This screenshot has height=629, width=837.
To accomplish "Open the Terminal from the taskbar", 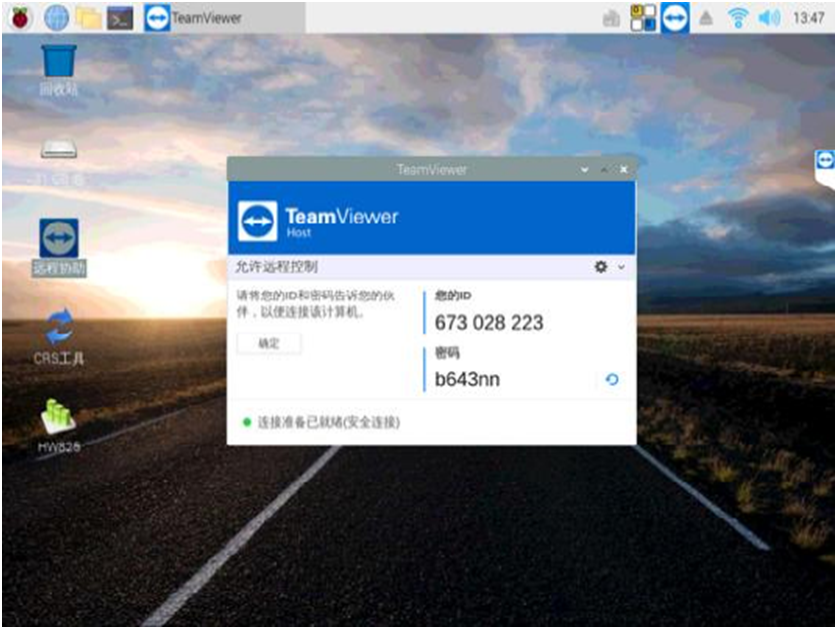I will click(x=120, y=17).
